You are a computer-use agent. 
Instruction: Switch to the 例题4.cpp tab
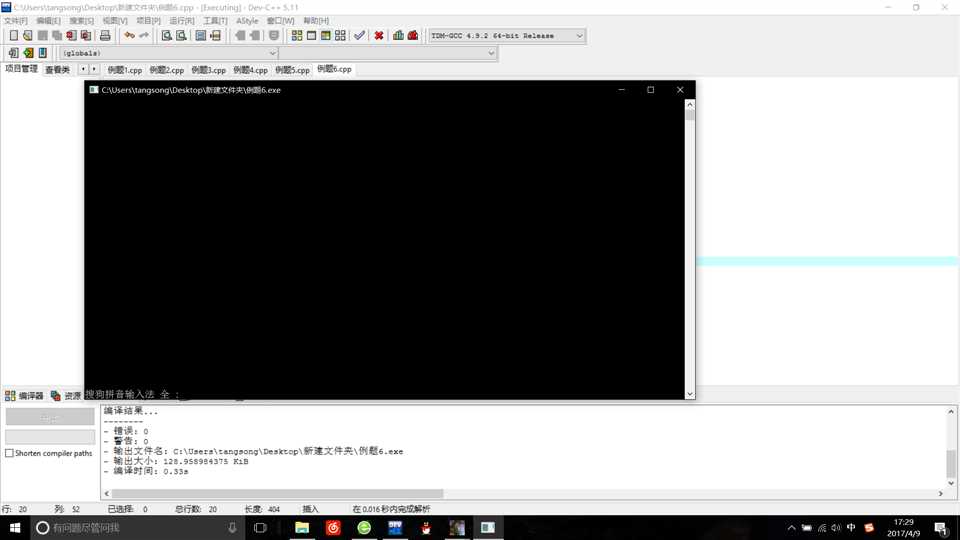point(250,70)
